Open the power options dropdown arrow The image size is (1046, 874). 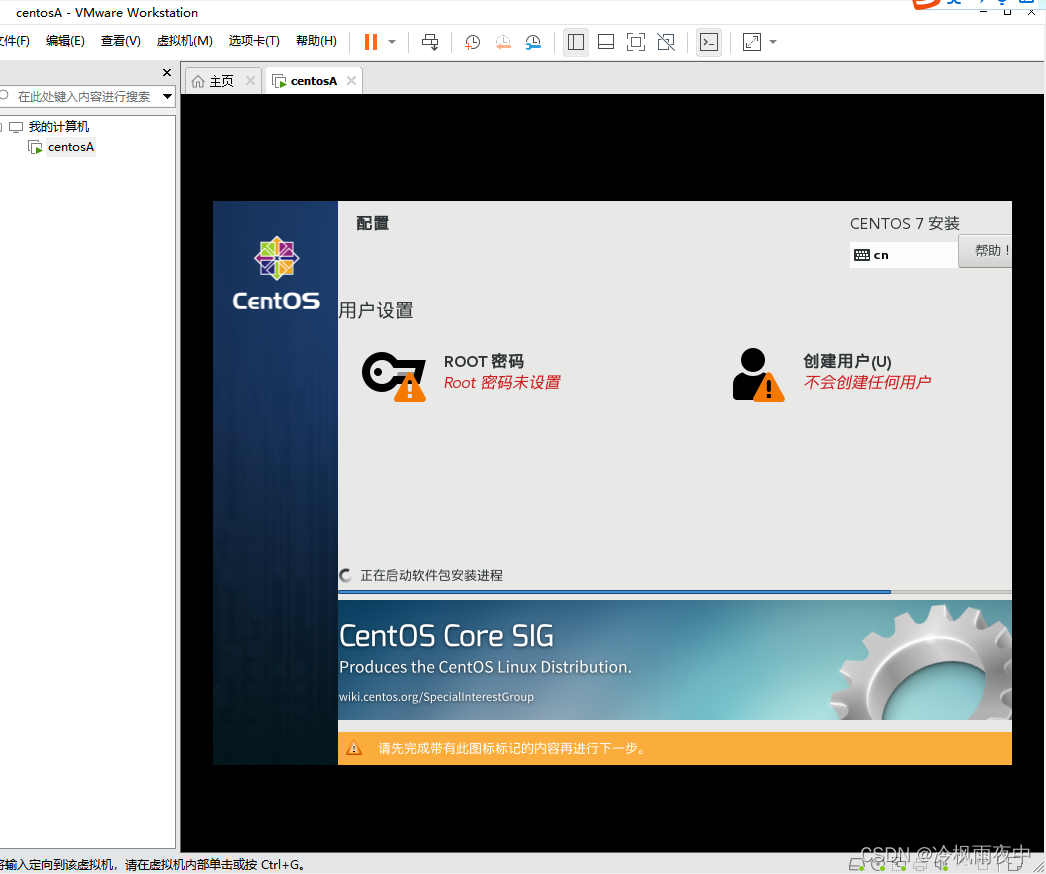392,42
